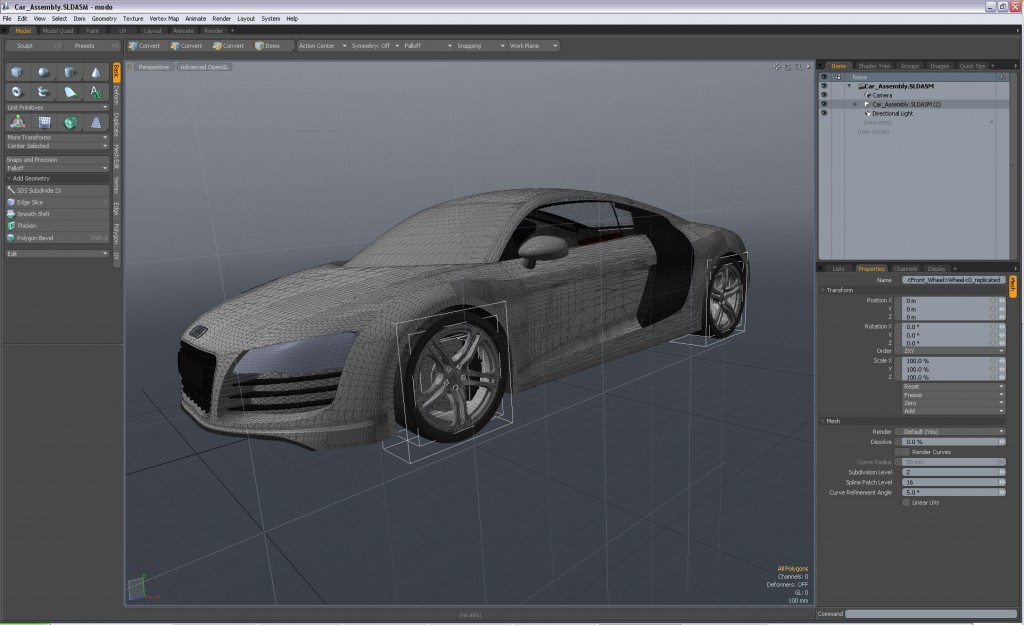The width and height of the screenshot is (1024, 625).
Task: Click the third Convert selection button
Action: (229, 46)
